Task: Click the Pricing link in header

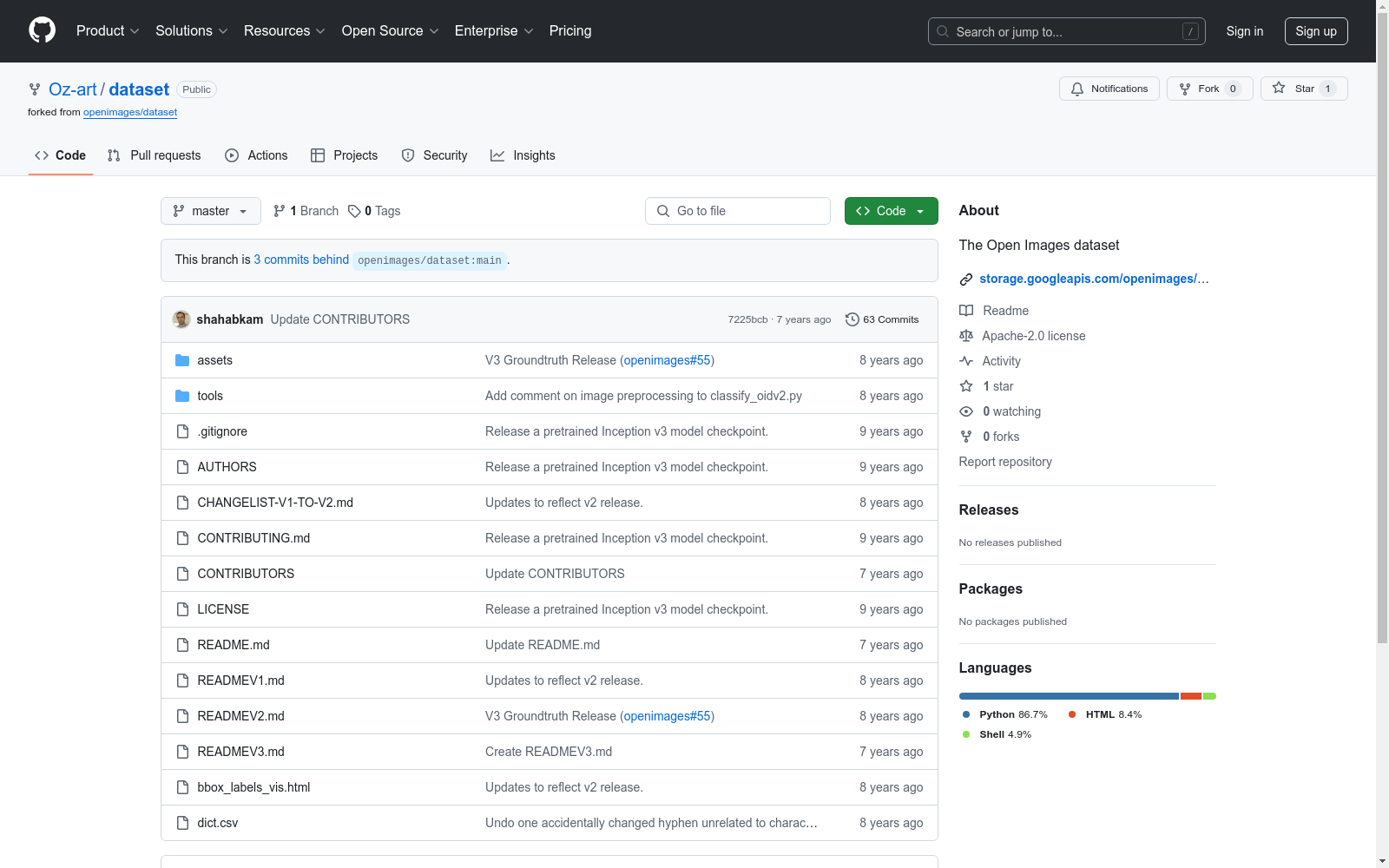Action: tap(570, 31)
